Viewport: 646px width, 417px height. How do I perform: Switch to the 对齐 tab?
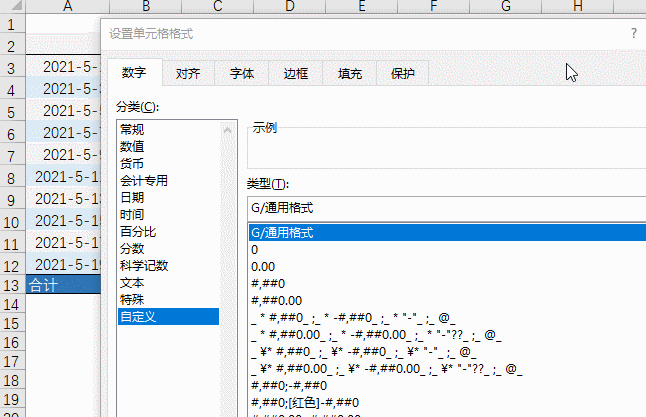187,73
